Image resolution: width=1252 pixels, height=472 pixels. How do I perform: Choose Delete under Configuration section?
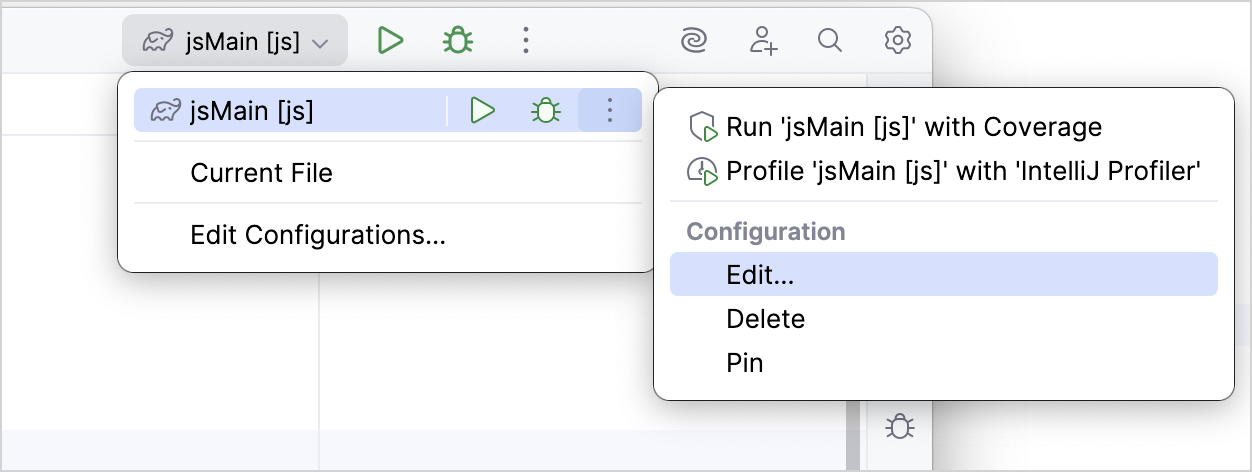(765, 319)
